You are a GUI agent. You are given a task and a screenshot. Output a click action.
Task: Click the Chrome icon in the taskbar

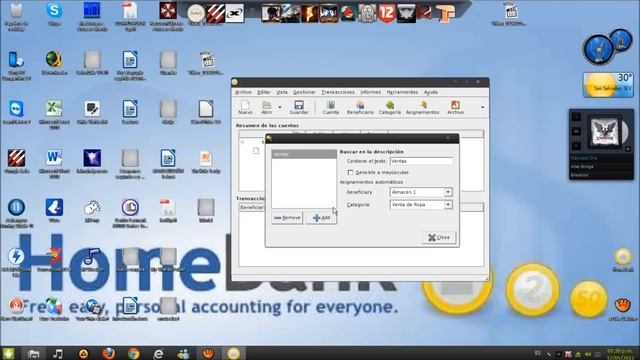[x=133, y=353]
